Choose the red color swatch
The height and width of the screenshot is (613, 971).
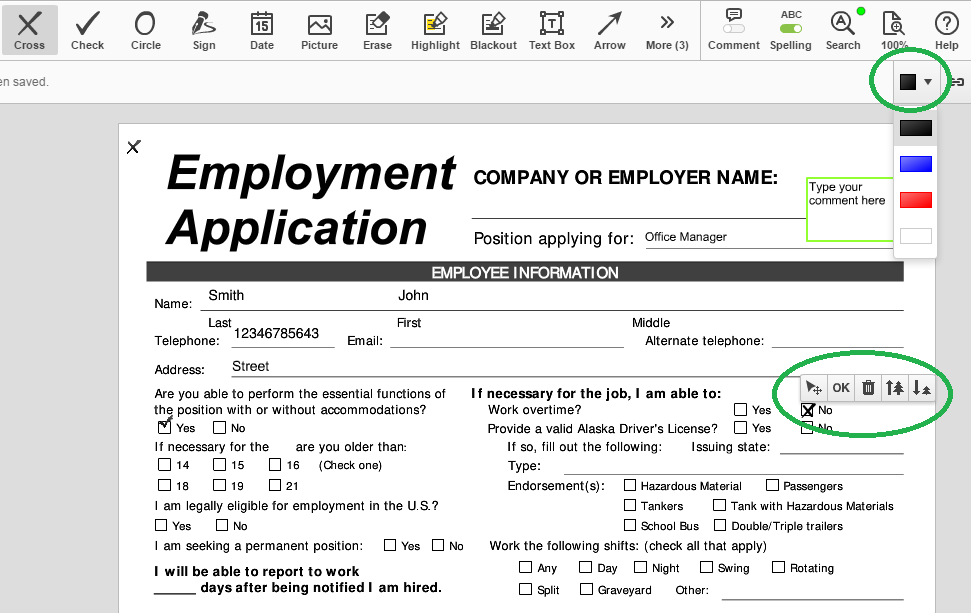(x=916, y=200)
